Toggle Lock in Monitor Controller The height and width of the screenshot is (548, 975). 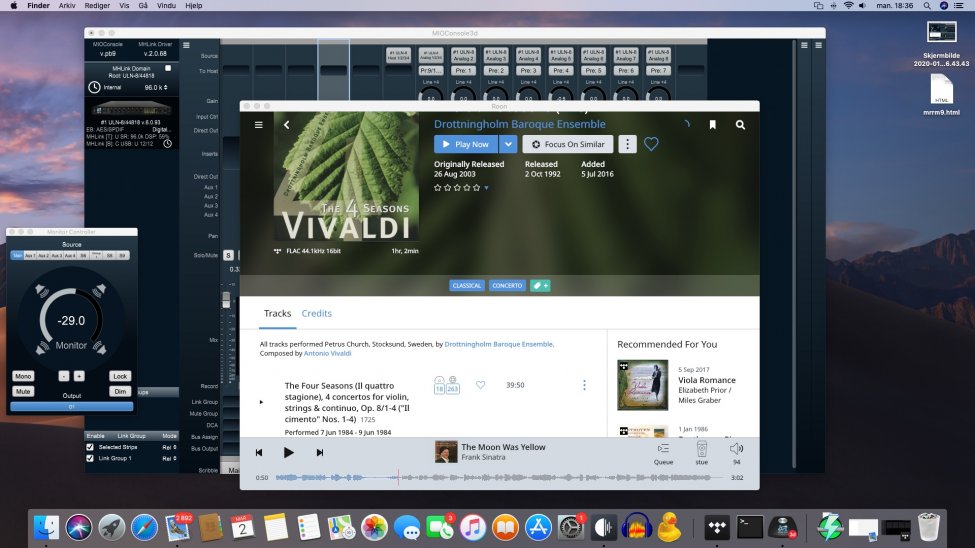point(120,376)
